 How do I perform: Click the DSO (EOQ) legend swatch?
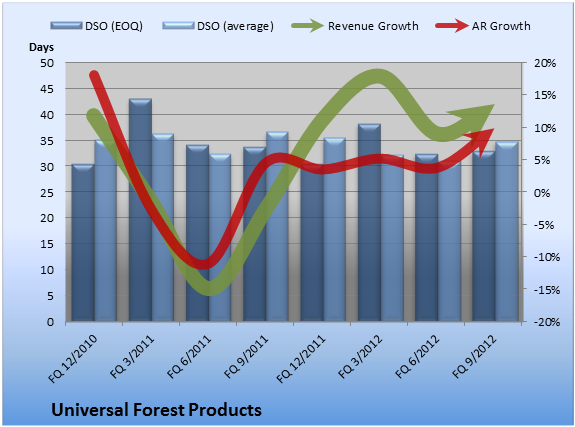[66, 25]
